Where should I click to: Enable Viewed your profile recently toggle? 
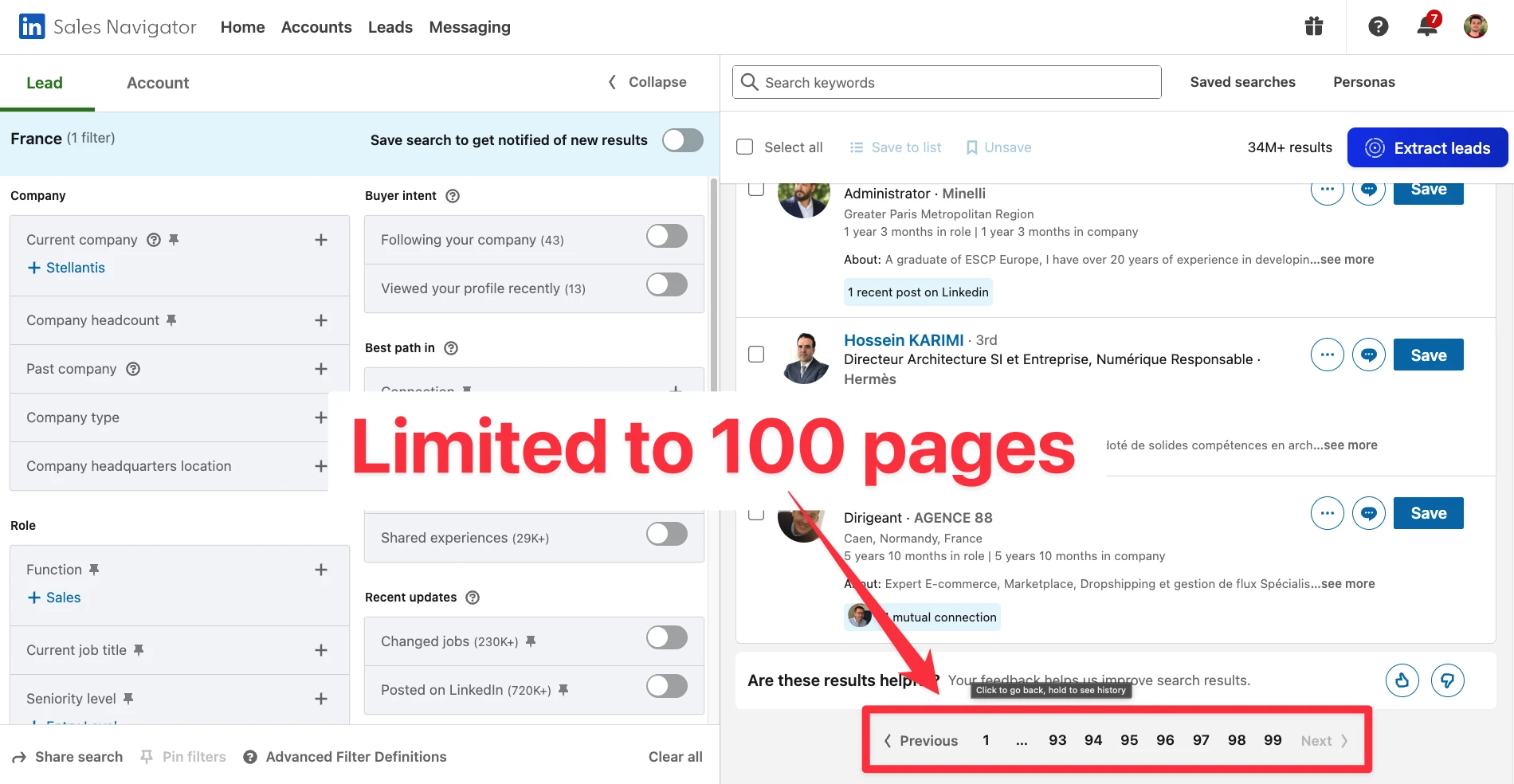tap(667, 284)
